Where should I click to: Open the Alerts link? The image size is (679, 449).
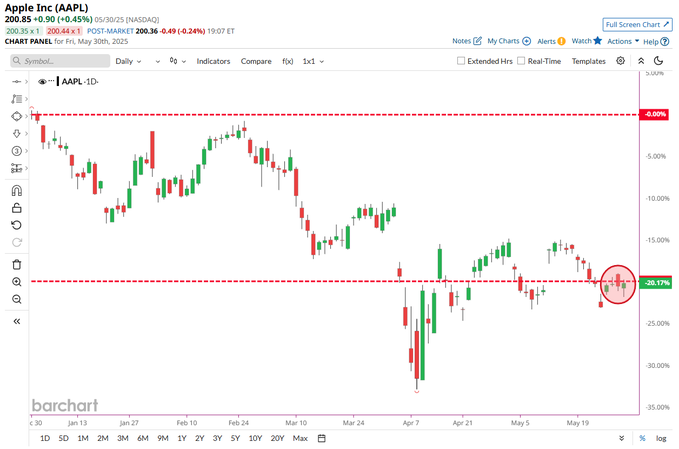coord(551,41)
